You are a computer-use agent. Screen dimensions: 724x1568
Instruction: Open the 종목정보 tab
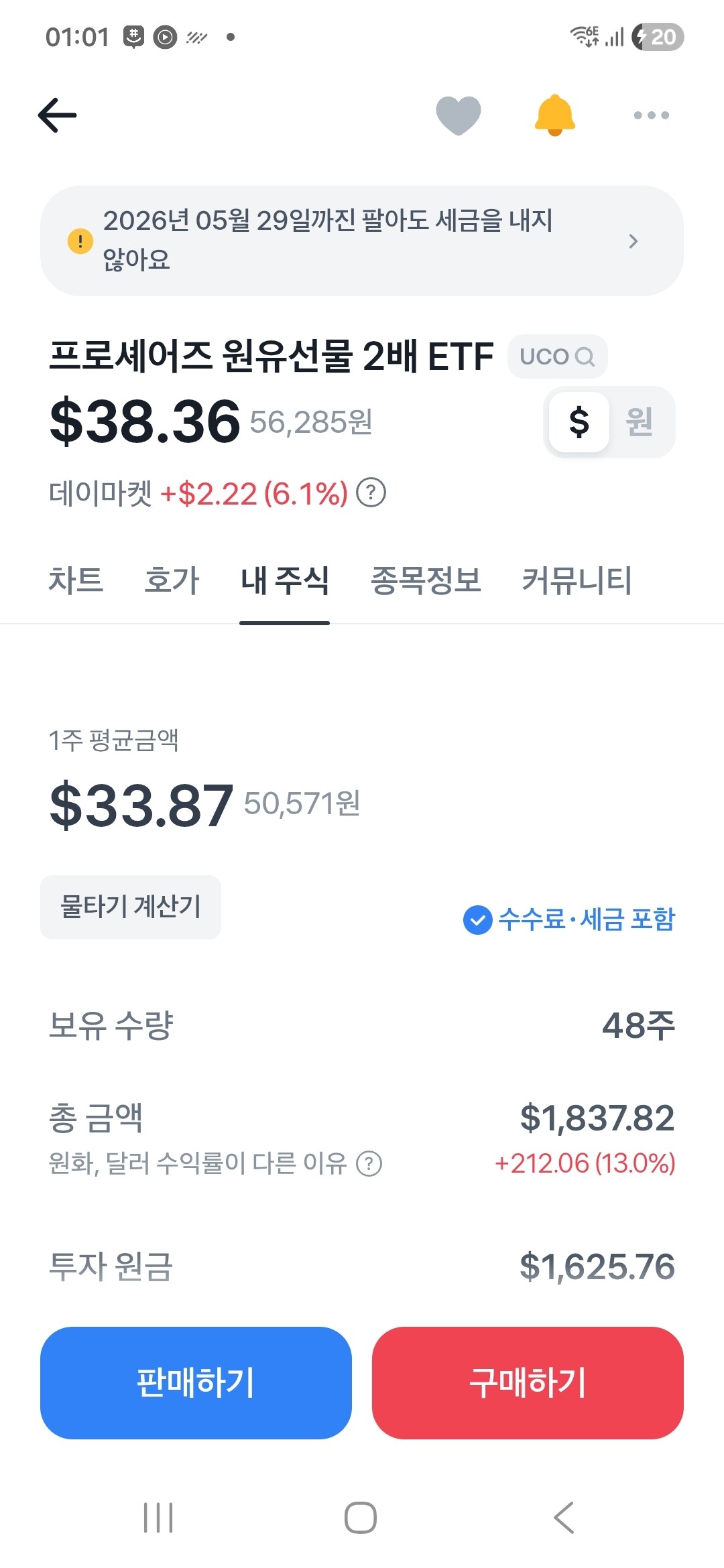[x=426, y=580]
